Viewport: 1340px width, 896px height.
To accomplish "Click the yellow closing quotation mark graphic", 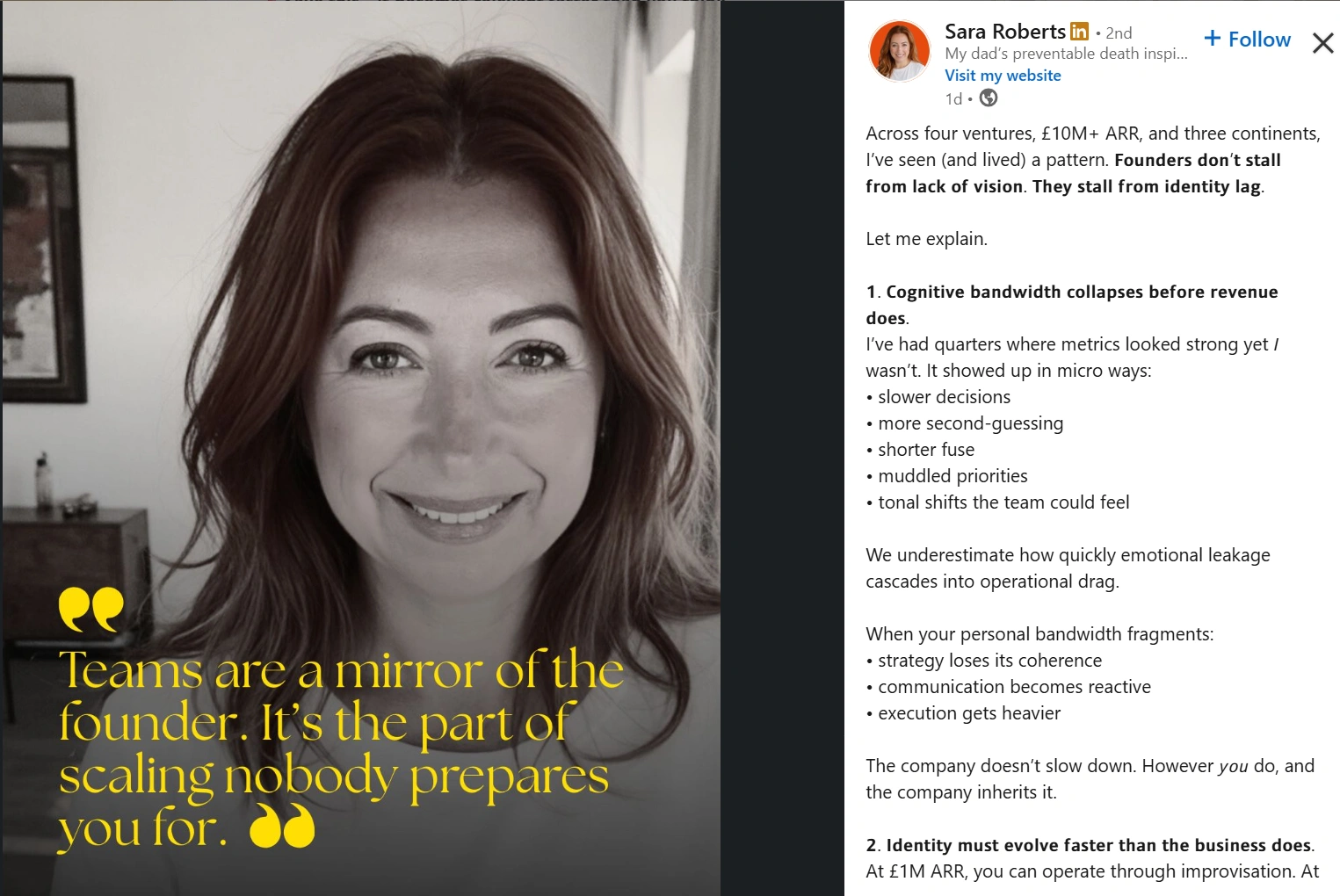I will point(282,825).
